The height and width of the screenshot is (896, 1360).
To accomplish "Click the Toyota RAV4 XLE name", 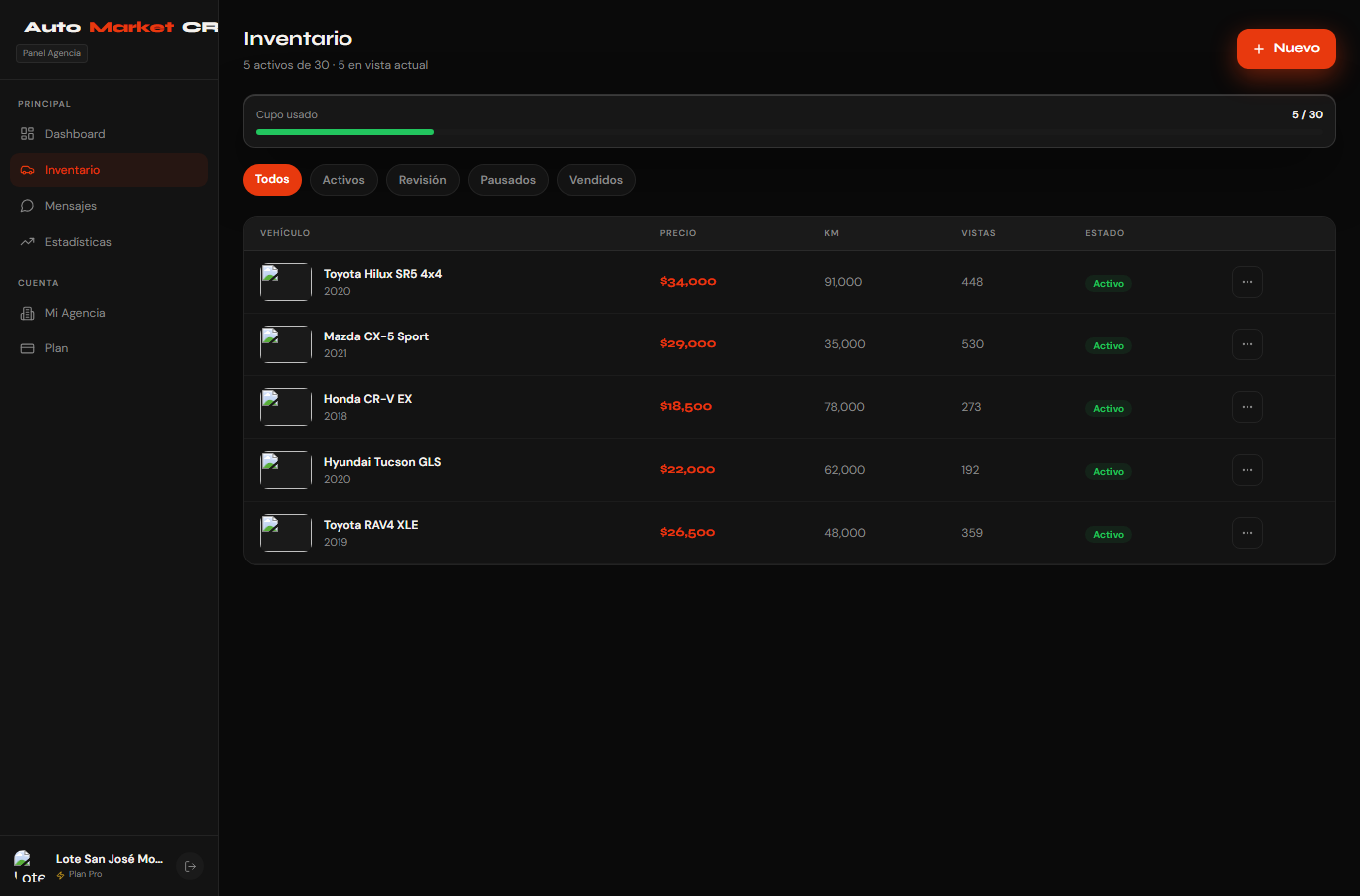I will [x=370, y=525].
